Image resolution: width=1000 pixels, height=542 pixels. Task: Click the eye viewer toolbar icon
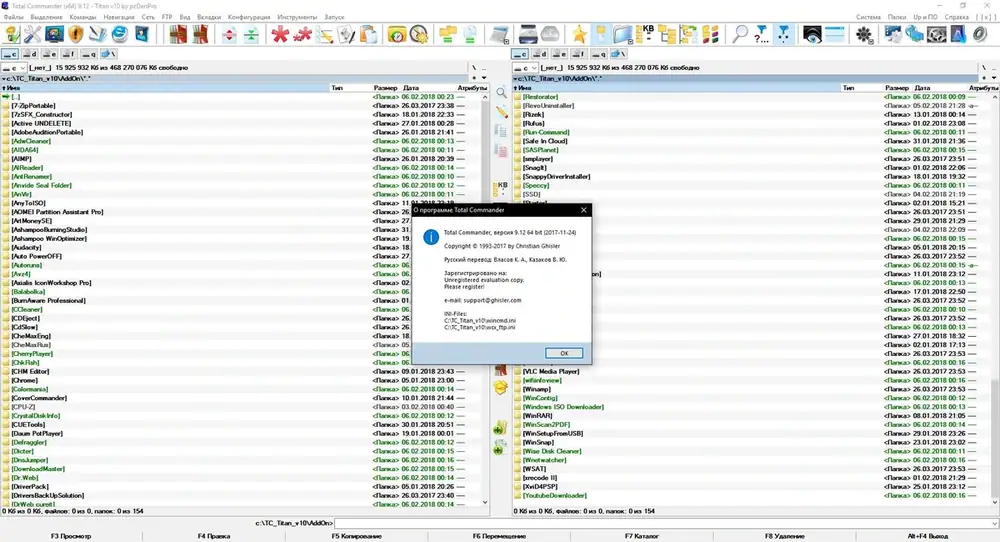pyautogui.click(x=812, y=34)
